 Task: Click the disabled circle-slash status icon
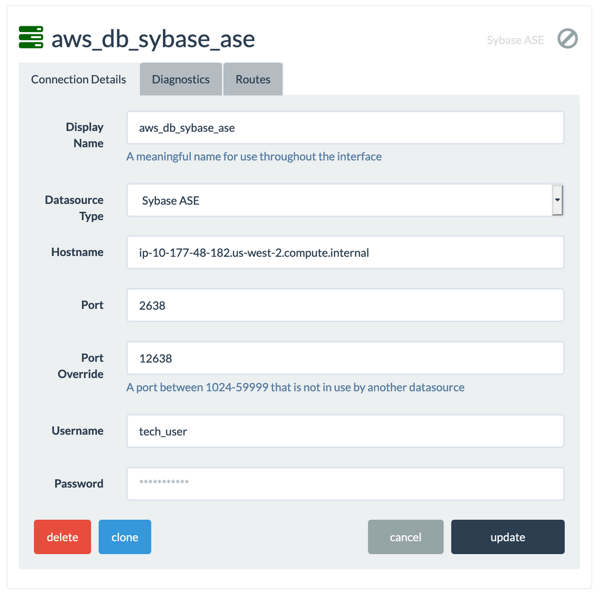click(567, 39)
